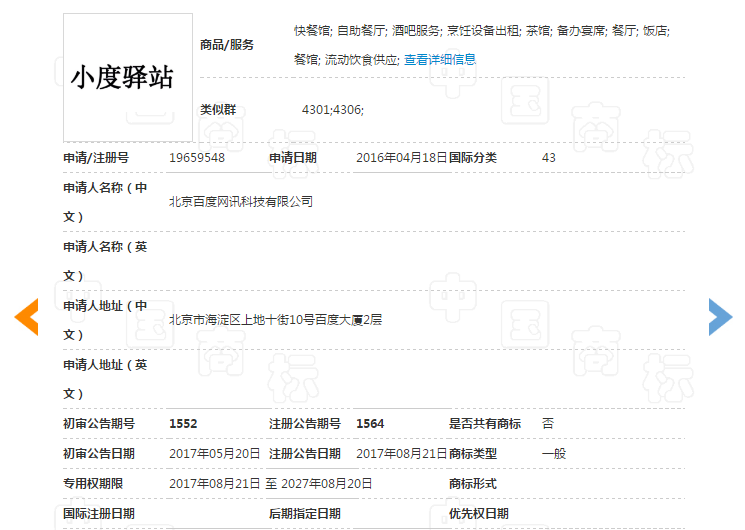Click the 是否共有商标 label

pyautogui.click(x=485, y=424)
